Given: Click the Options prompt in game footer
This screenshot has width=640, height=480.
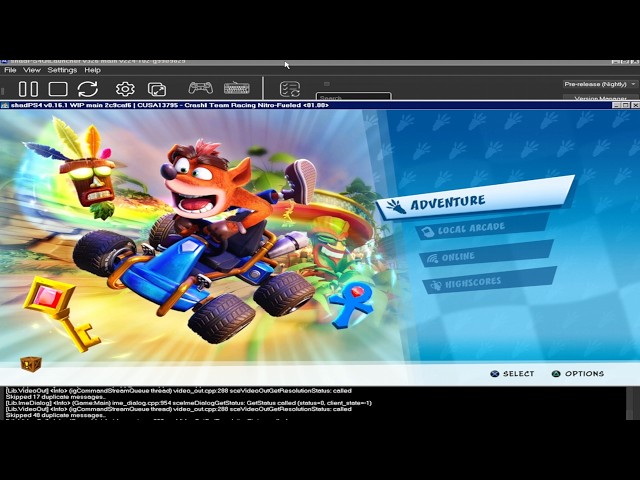Looking at the screenshot, I should pos(578,373).
